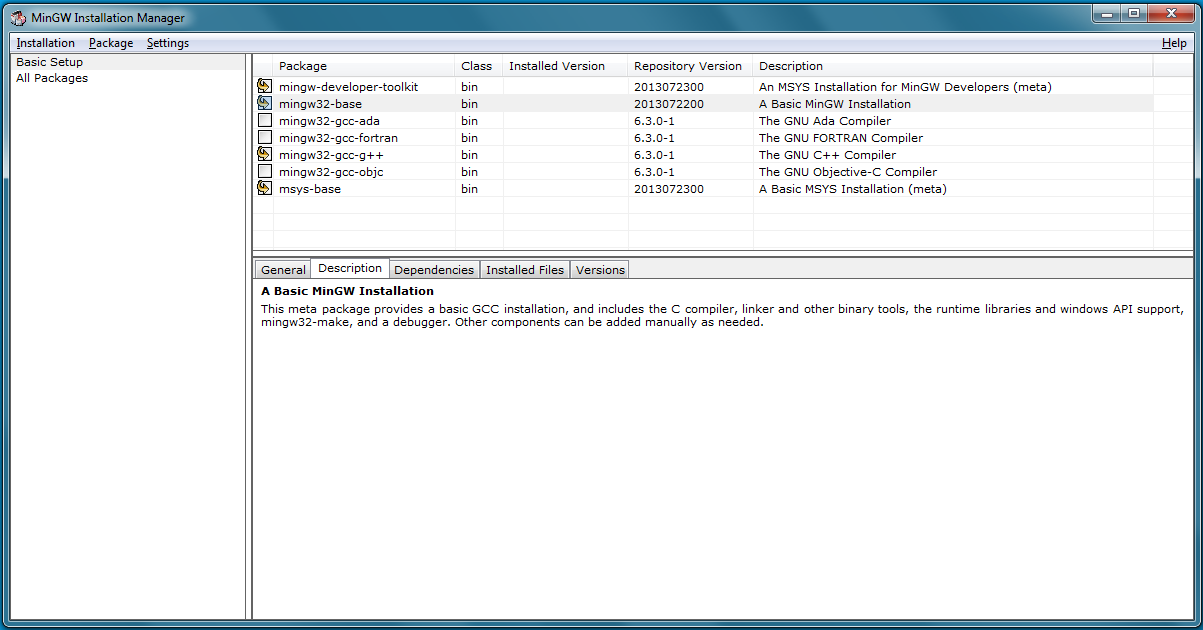Select All Packages in the left pane

pyautogui.click(x=52, y=78)
